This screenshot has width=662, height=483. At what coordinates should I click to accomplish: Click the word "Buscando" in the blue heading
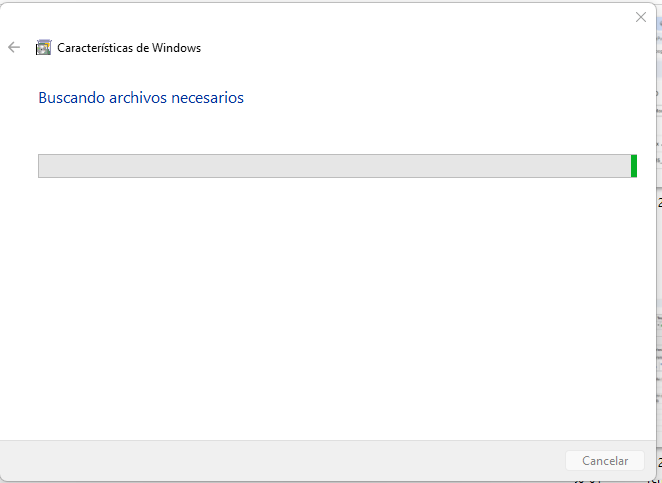68,98
